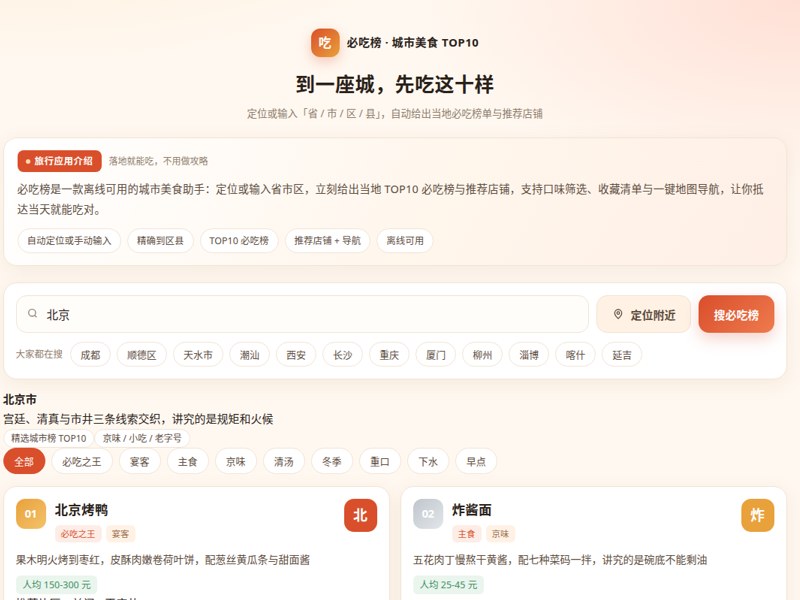
Task: Select the 柳州 popular search chip
Action: (x=482, y=355)
